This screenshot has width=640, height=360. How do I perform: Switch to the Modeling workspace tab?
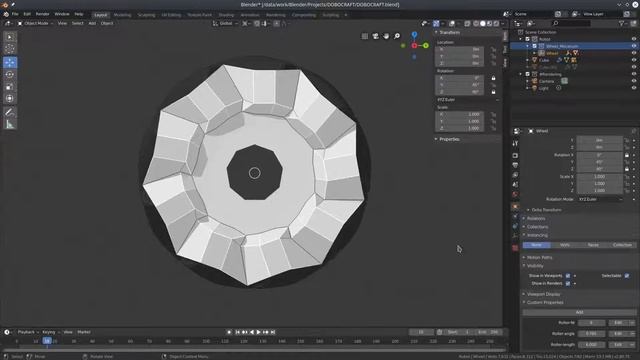click(x=122, y=15)
